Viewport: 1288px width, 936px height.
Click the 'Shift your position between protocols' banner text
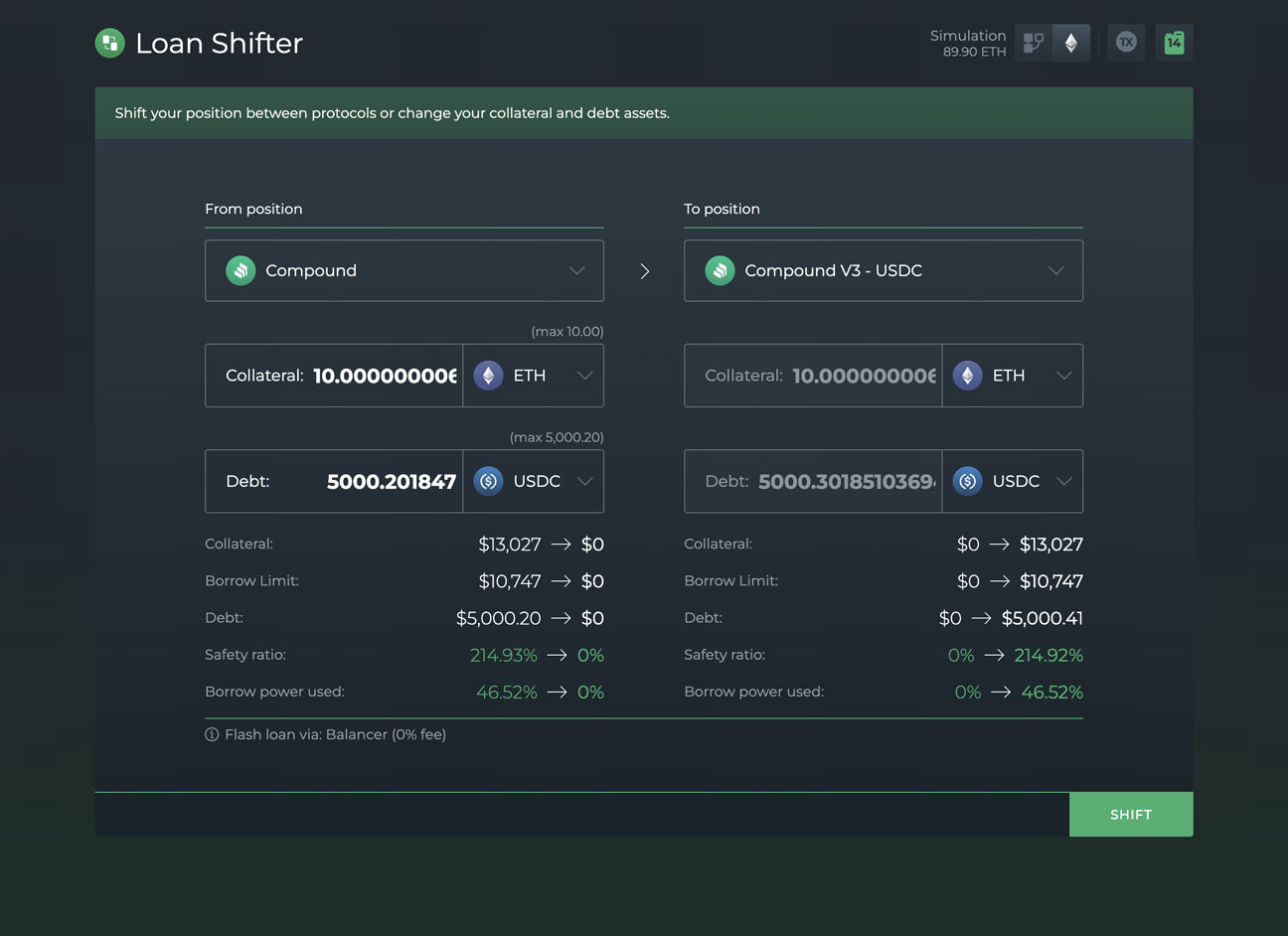pyautogui.click(x=393, y=113)
